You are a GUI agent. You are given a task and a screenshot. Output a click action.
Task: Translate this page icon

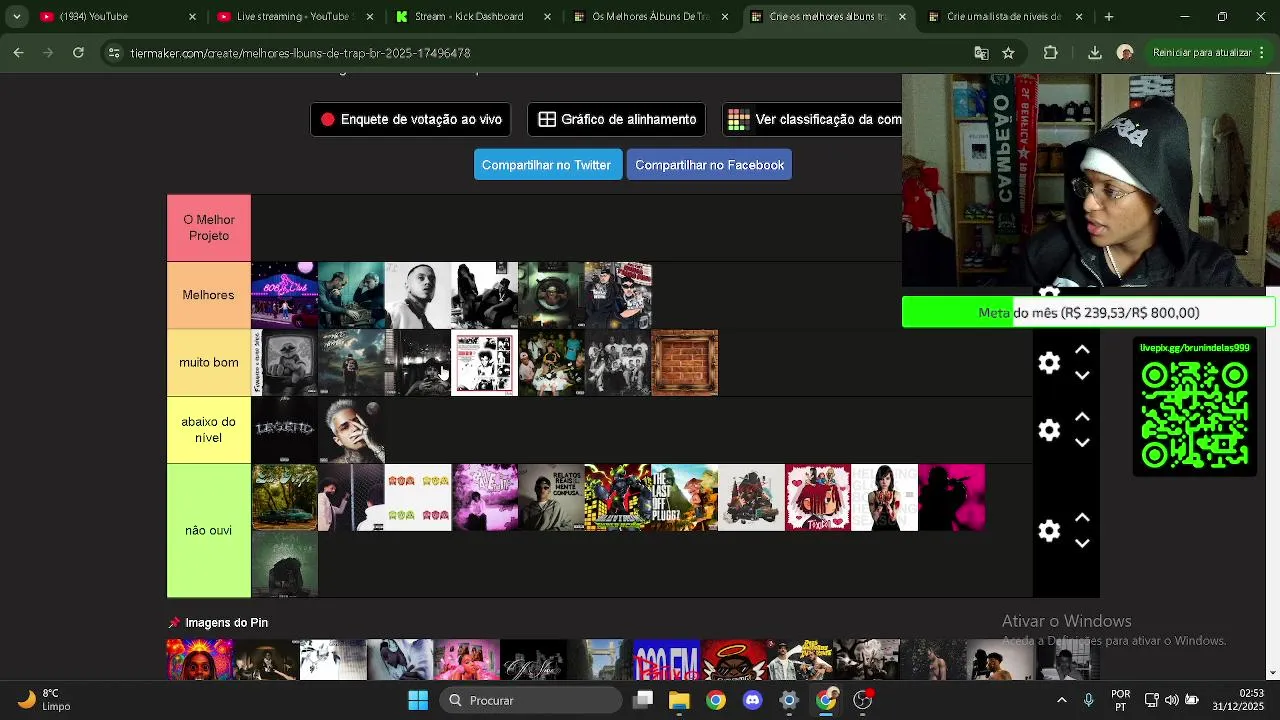pyautogui.click(x=981, y=53)
